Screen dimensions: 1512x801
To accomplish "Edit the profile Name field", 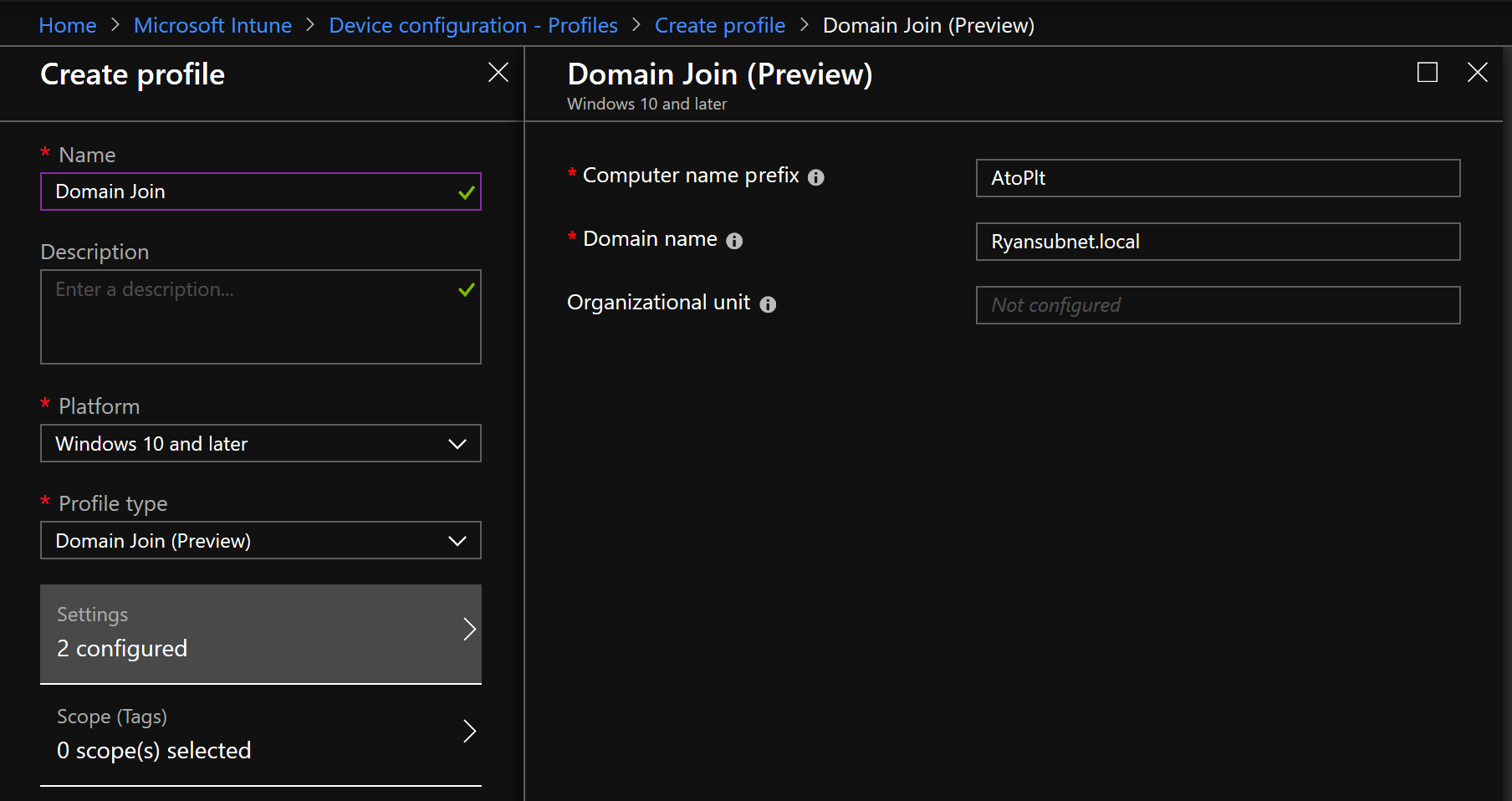I will click(261, 191).
